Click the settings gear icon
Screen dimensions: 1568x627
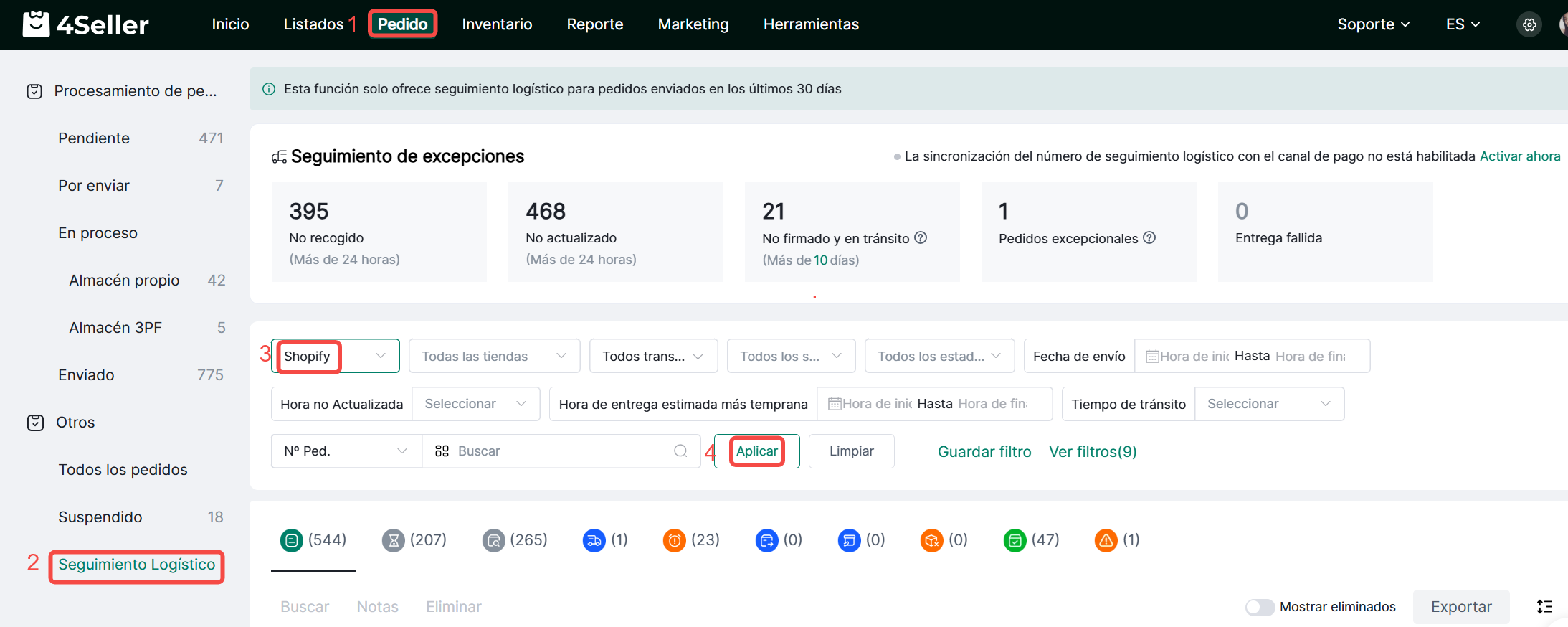1529,24
